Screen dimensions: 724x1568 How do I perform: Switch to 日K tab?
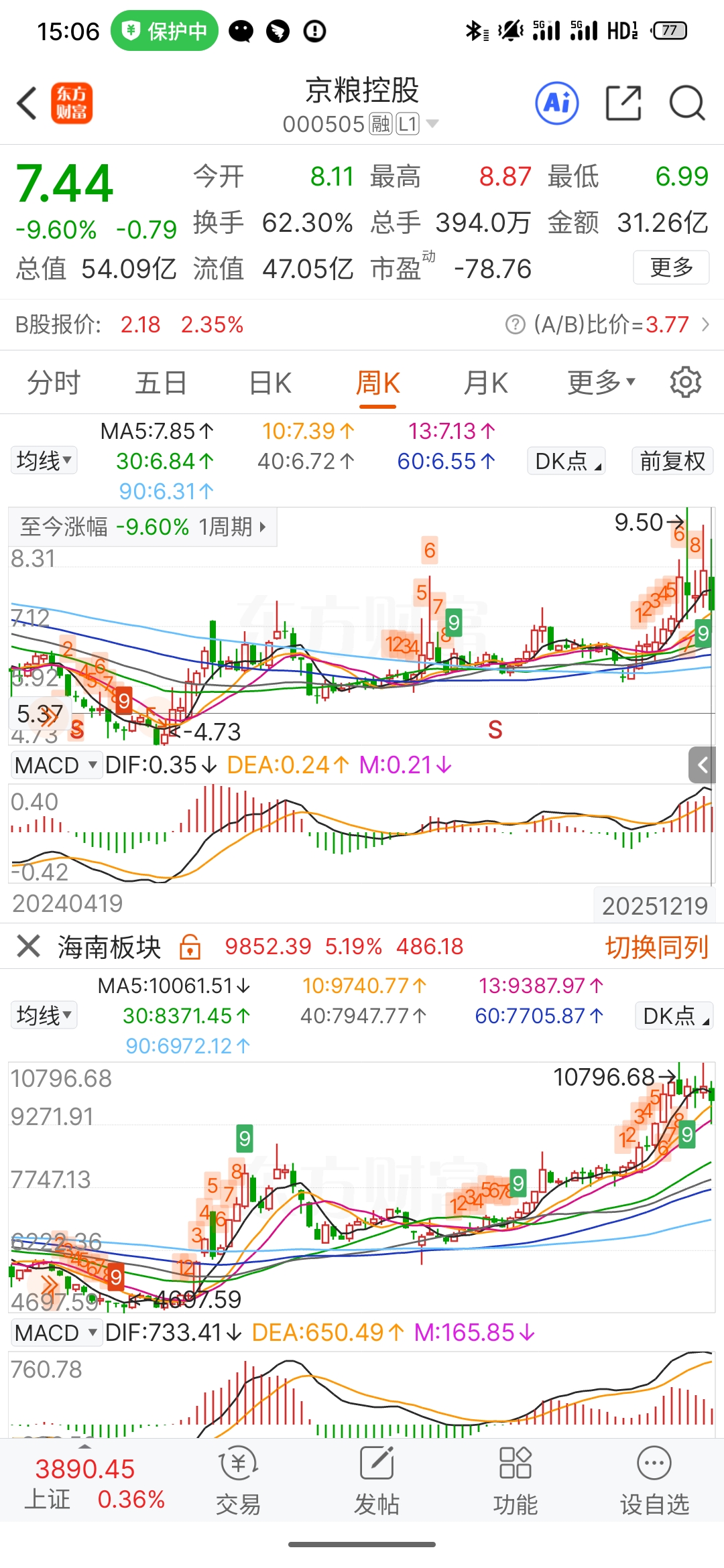pyautogui.click(x=270, y=383)
